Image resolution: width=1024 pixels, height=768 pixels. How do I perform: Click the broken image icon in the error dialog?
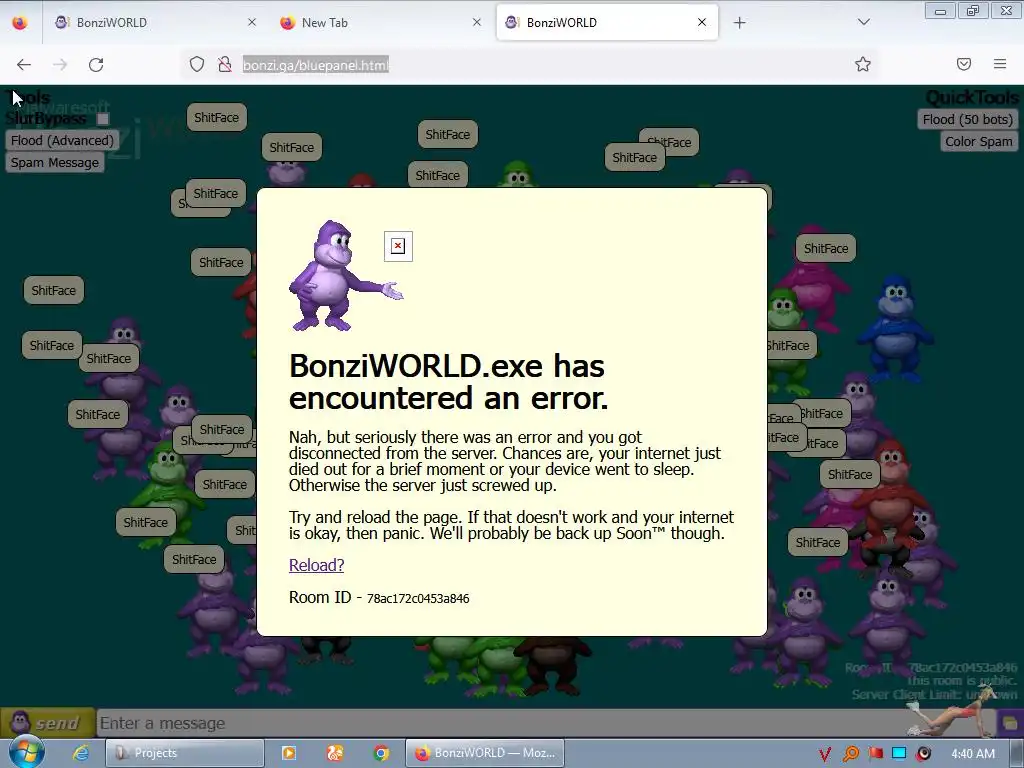(398, 246)
